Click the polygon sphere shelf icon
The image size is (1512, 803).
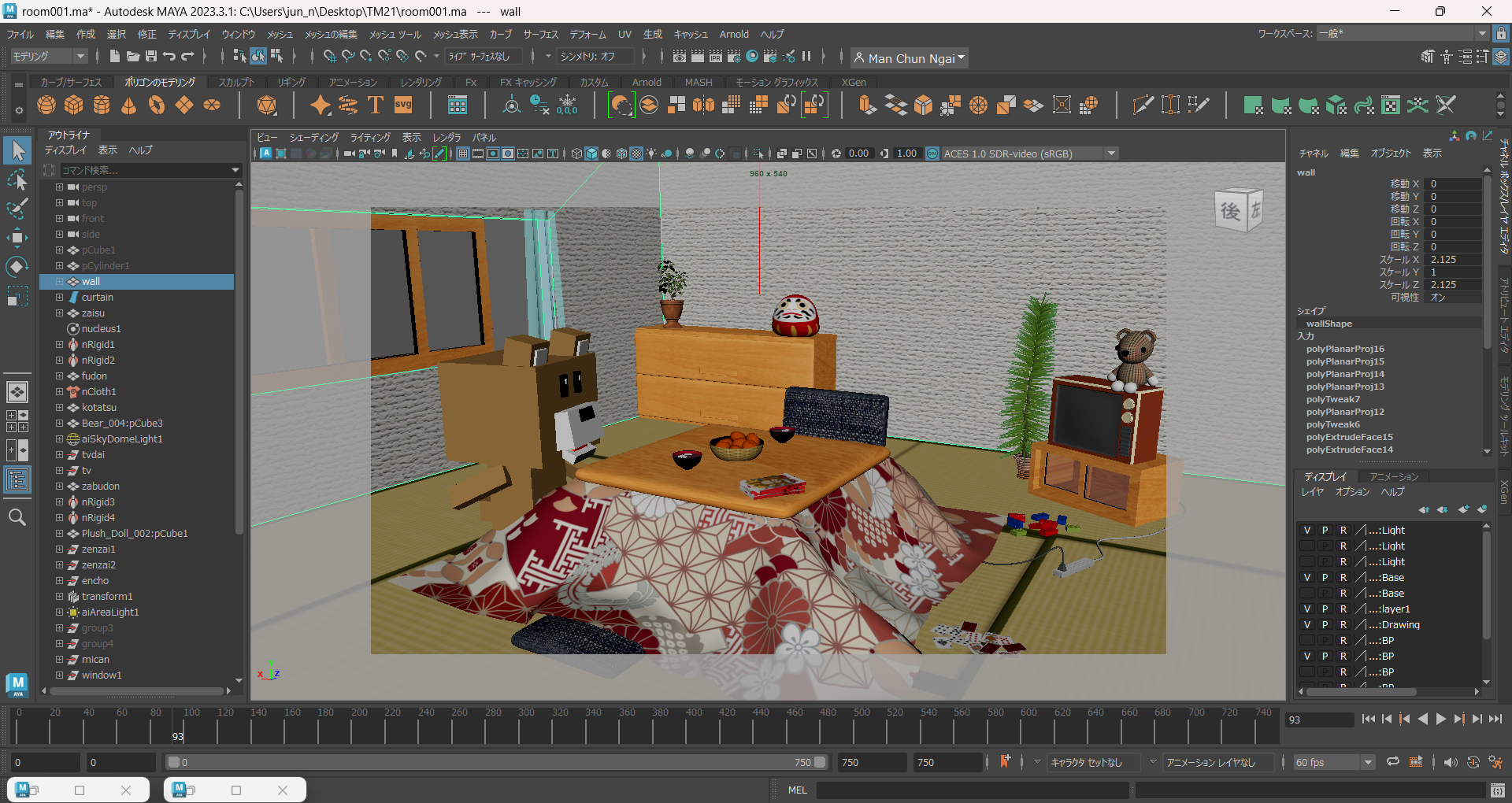pos(46,105)
